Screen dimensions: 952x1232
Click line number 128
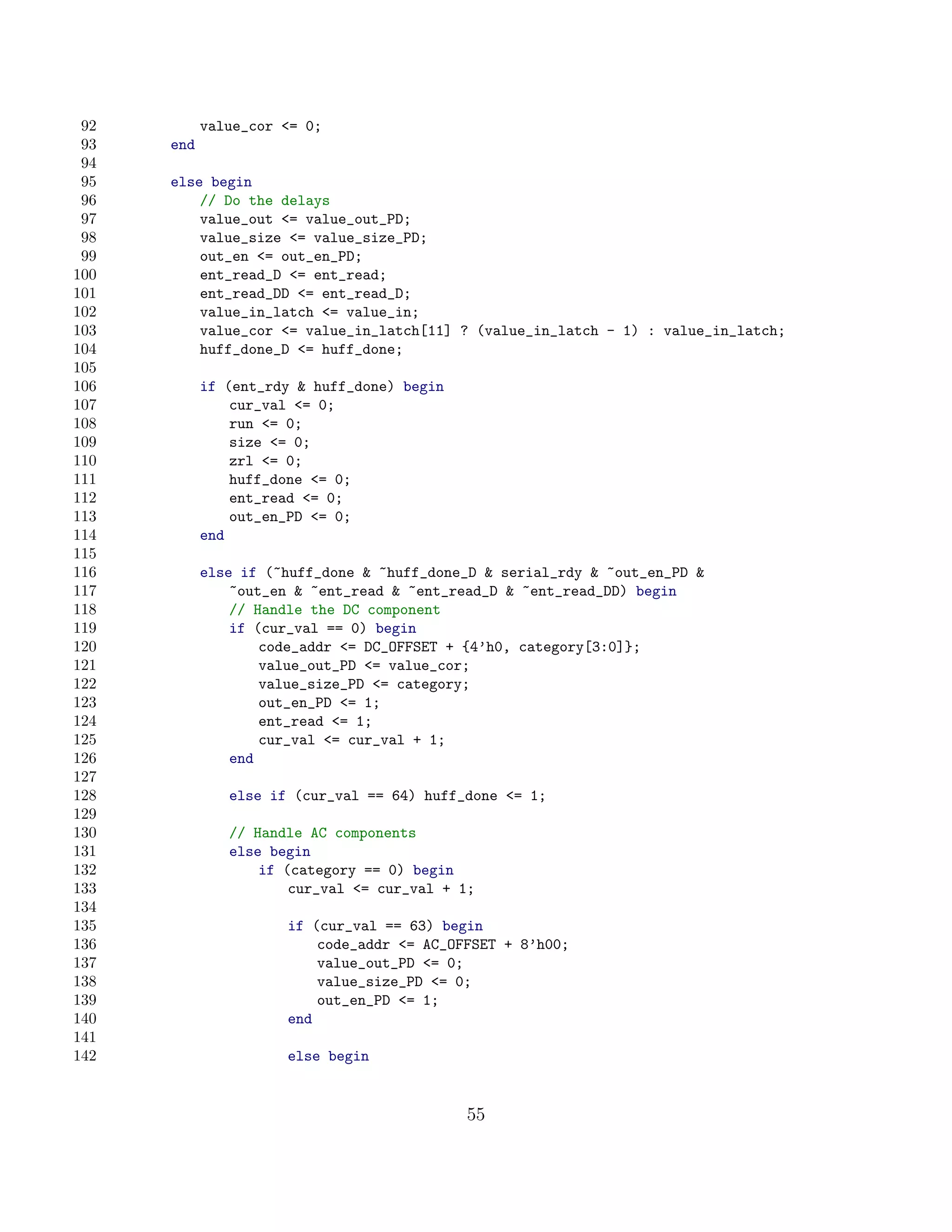85,796
